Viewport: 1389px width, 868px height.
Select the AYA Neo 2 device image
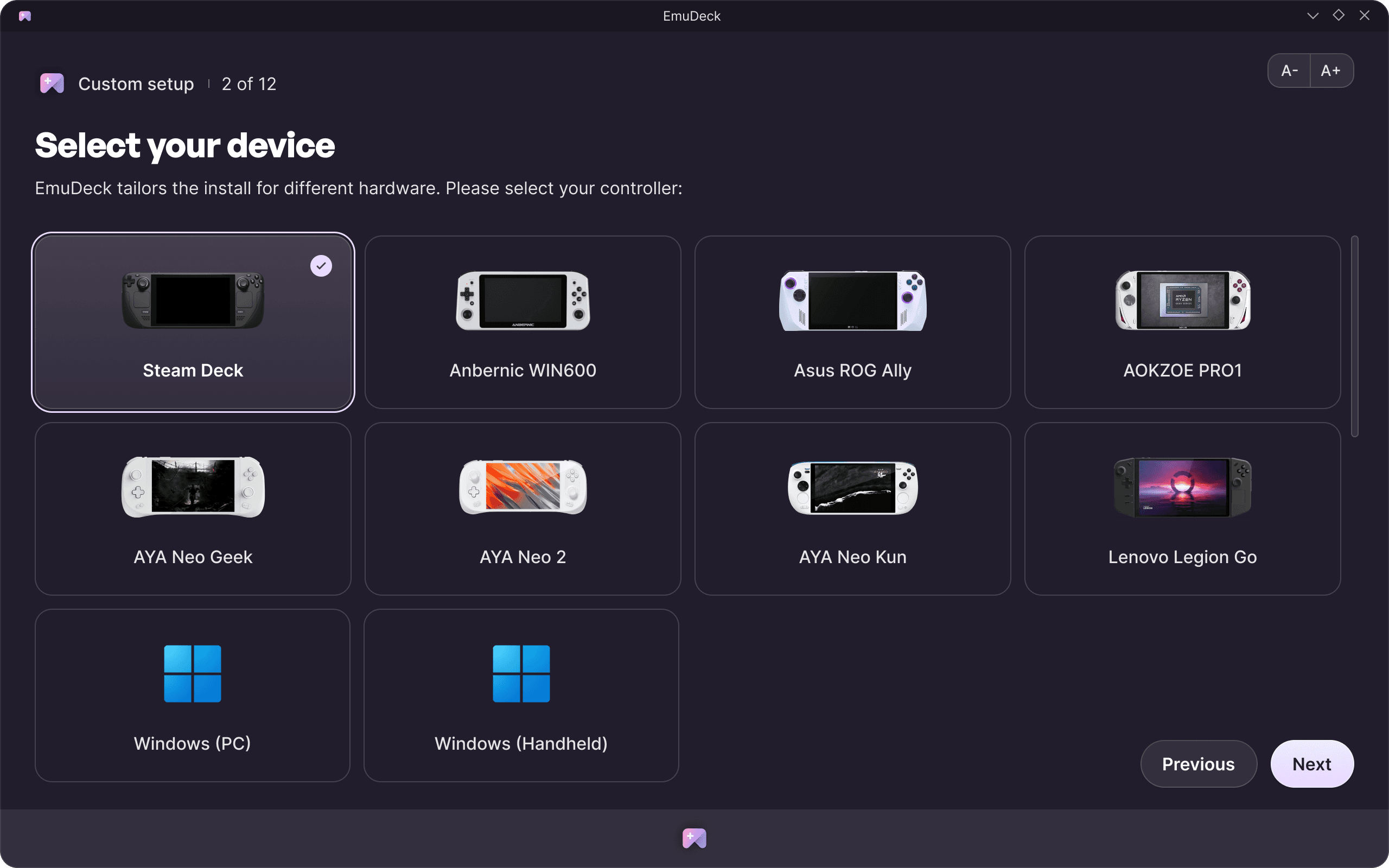[x=523, y=487]
